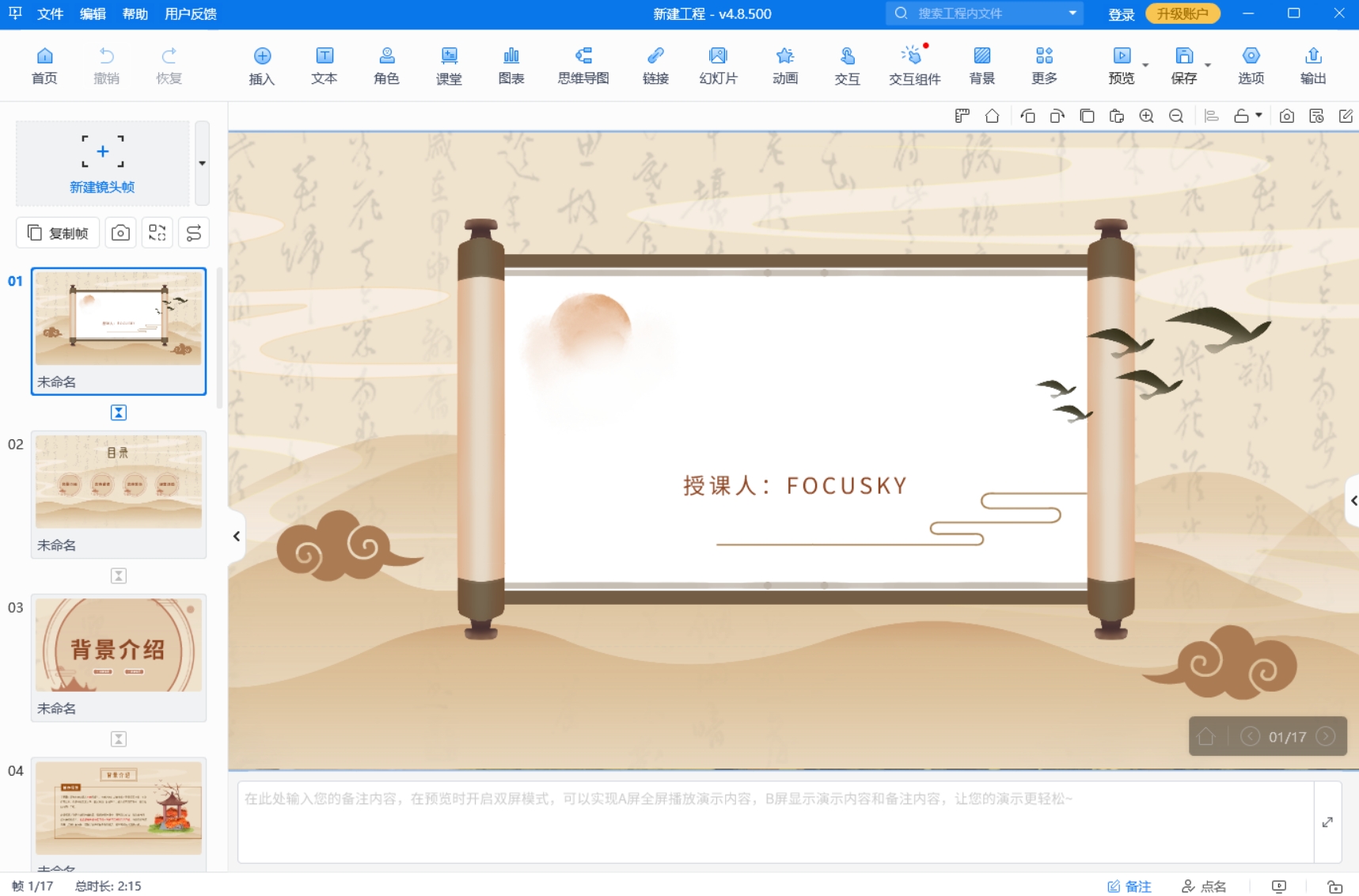
Task: Click the paste icon above canvas
Action: [1117, 116]
